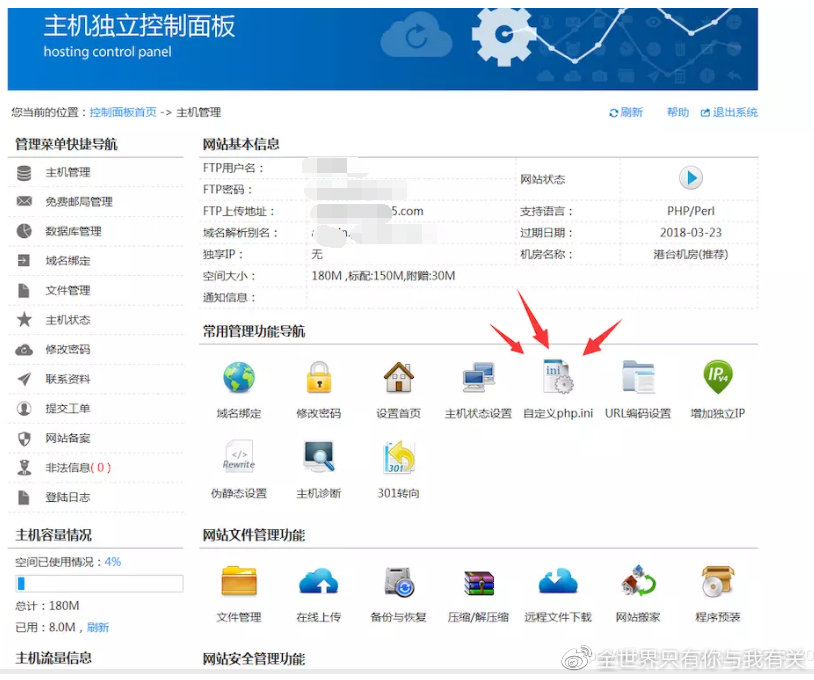814x680 pixels.
Task: Click 退出系统 logout link
Action: [734, 113]
